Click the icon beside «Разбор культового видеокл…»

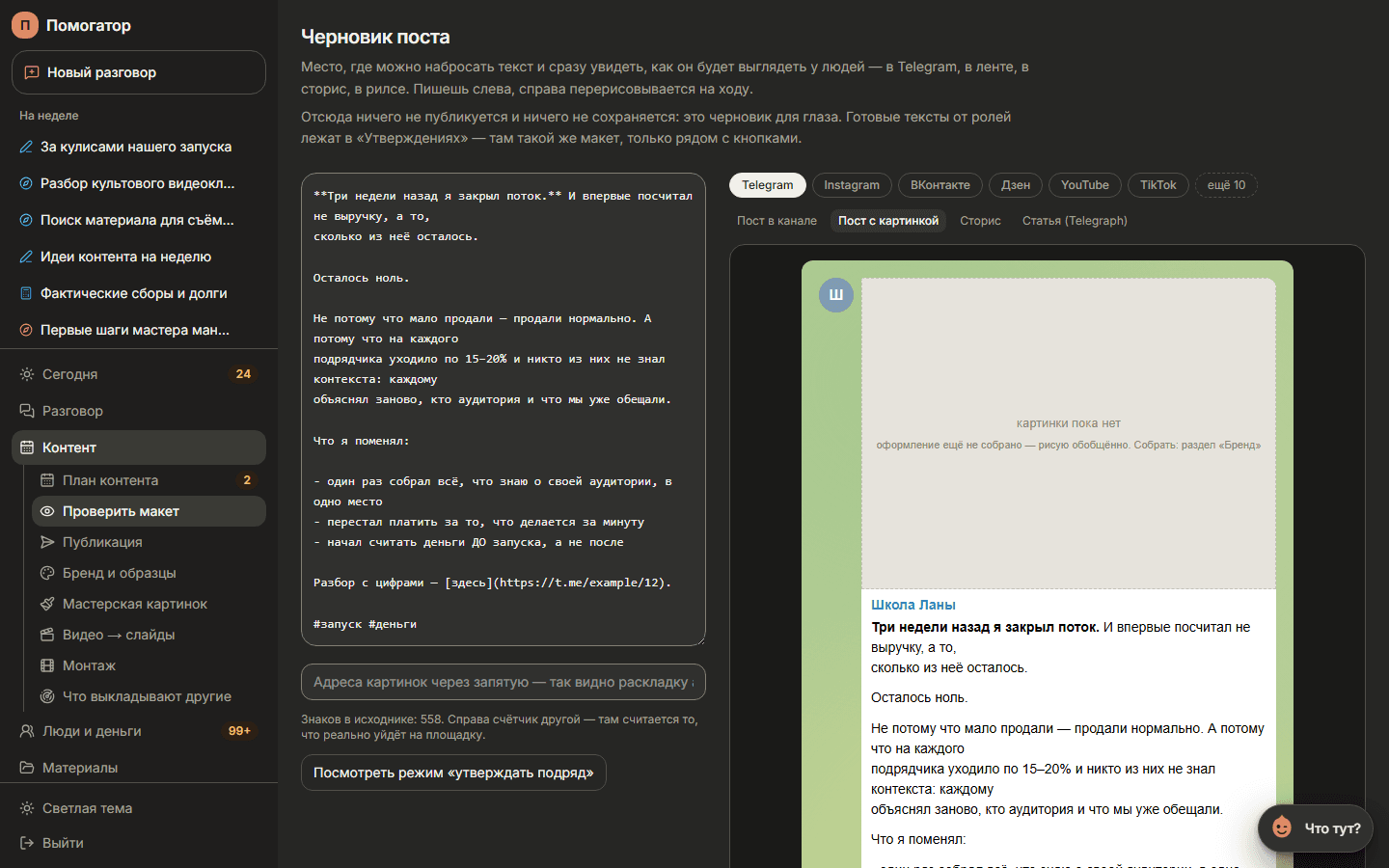point(26,183)
